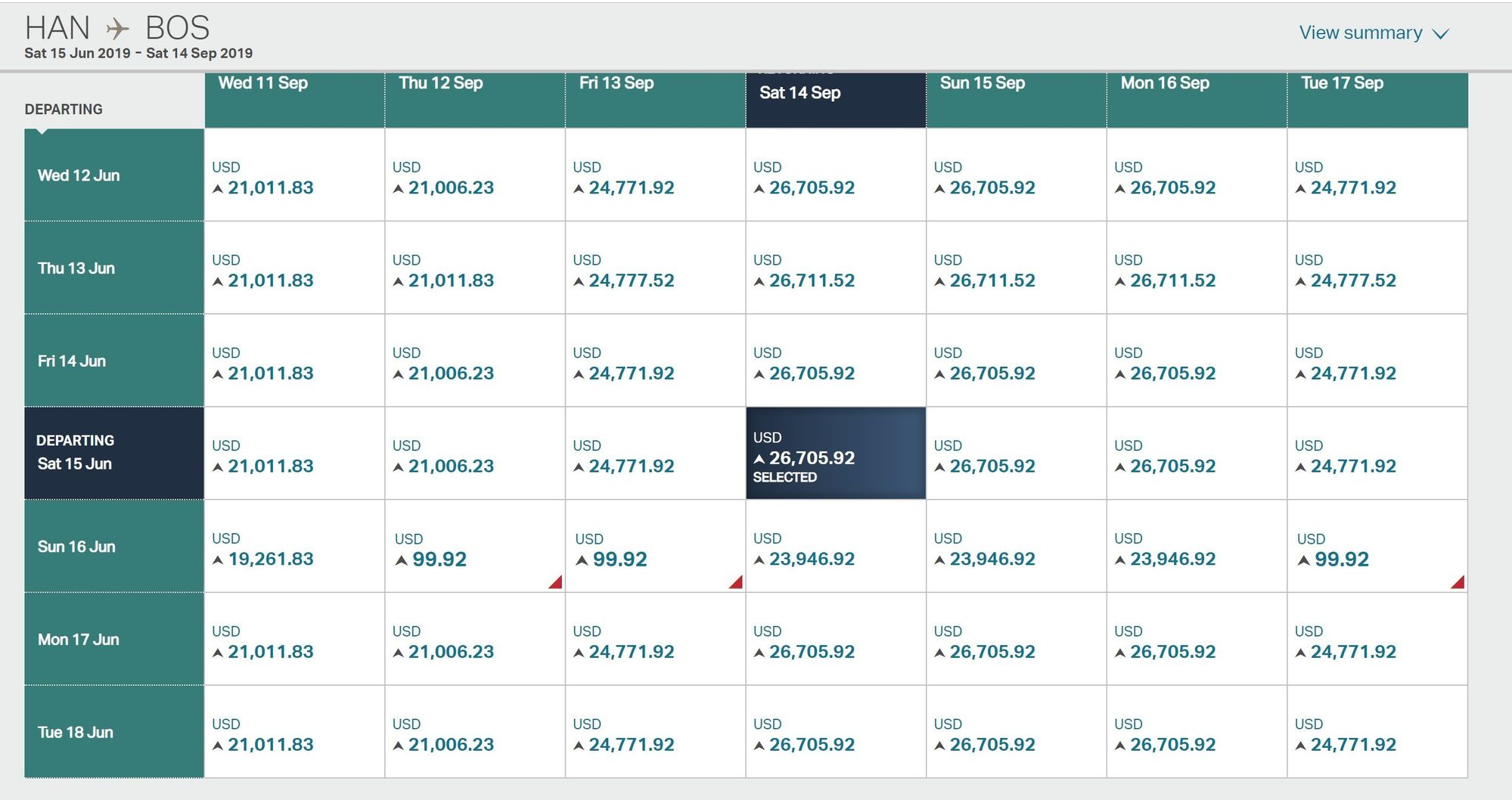Click red corner marker on Sun 16 Jun / Fri 13 Sep fare
The width and height of the screenshot is (1512, 800).
pos(735,581)
